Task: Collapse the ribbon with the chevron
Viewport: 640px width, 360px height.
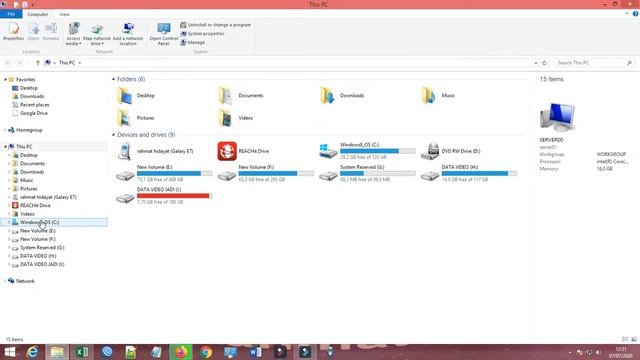Action: 627,14
